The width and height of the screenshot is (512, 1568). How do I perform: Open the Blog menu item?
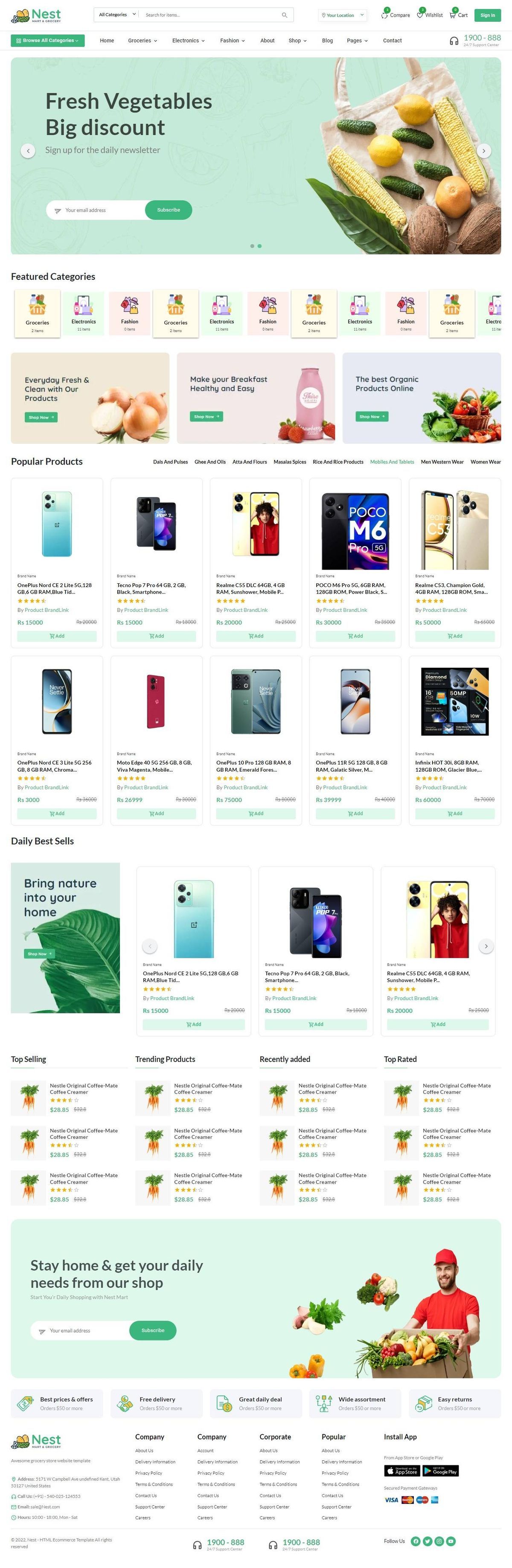(x=327, y=40)
